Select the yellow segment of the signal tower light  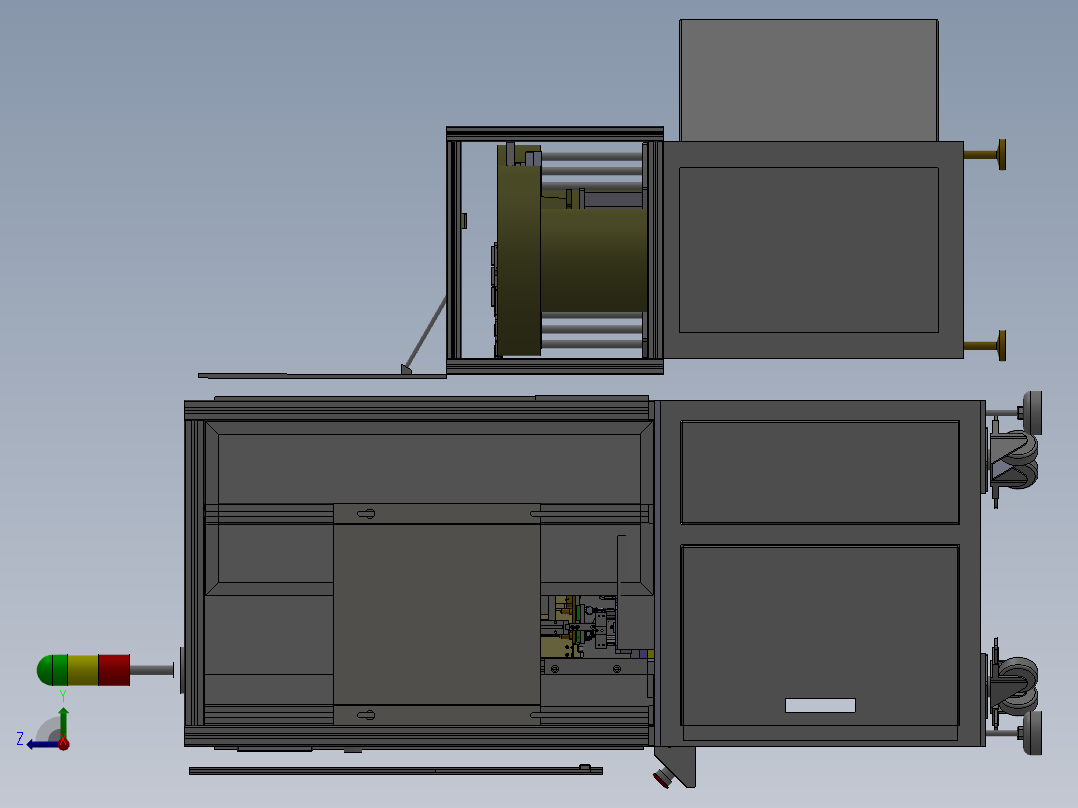(83, 670)
